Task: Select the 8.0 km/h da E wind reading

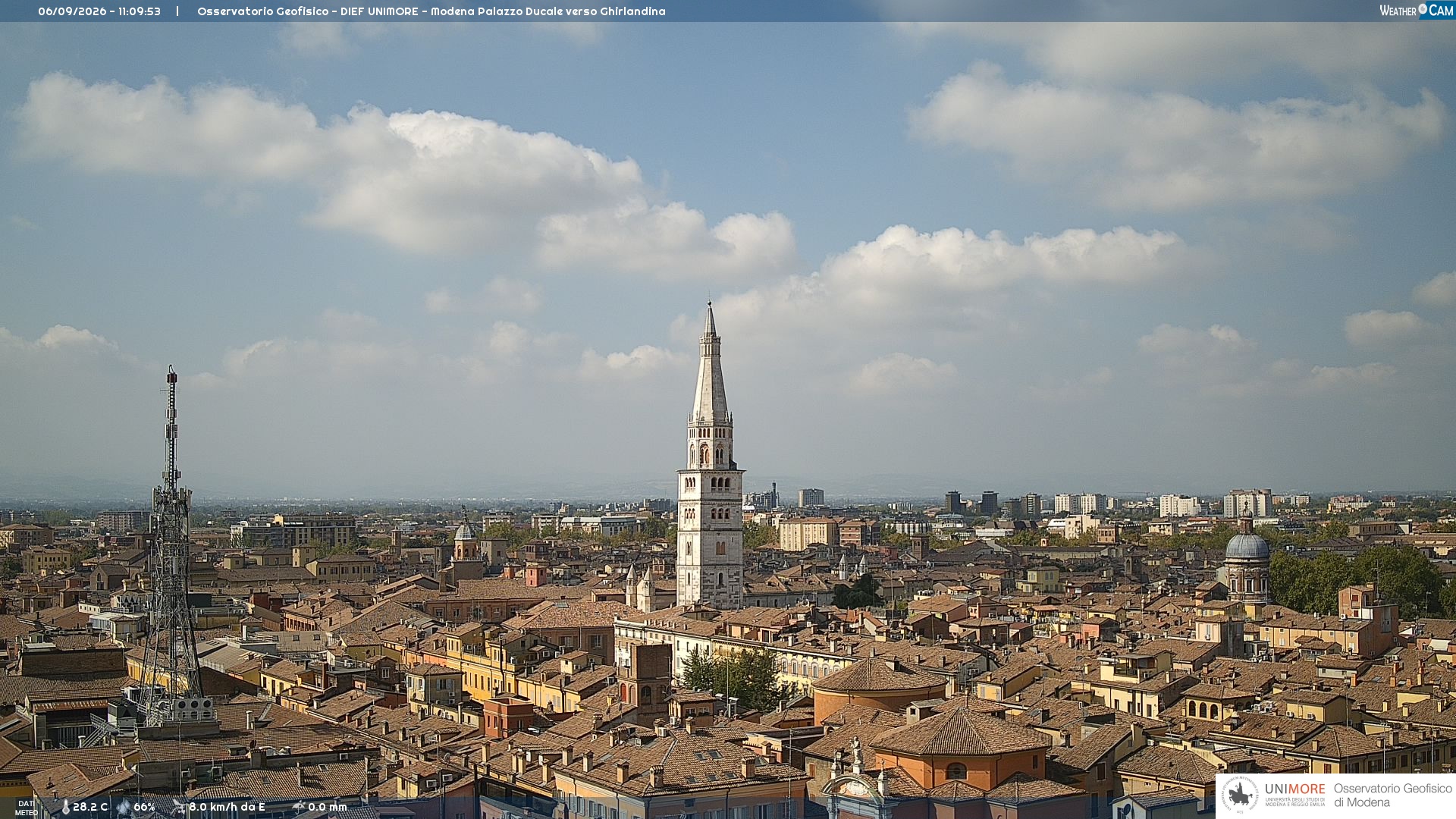Action: [x=227, y=807]
